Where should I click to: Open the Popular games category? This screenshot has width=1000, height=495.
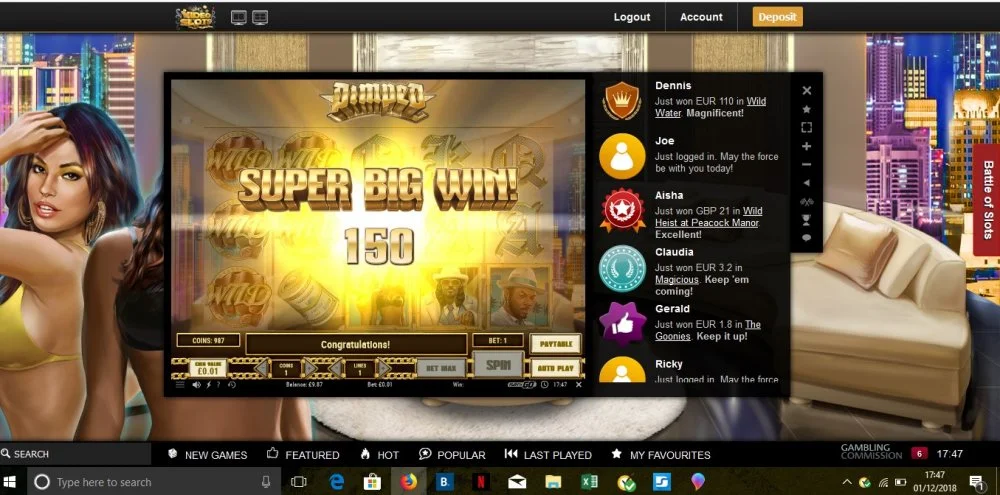[x=452, y=455]
